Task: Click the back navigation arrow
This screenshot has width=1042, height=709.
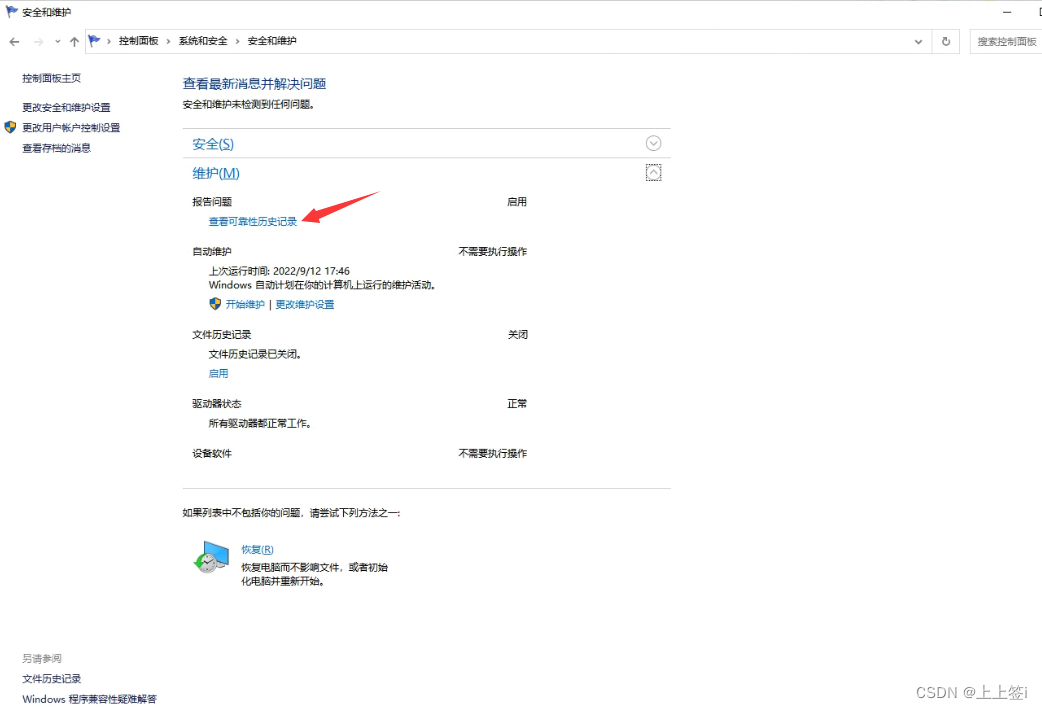Action: 14,41
